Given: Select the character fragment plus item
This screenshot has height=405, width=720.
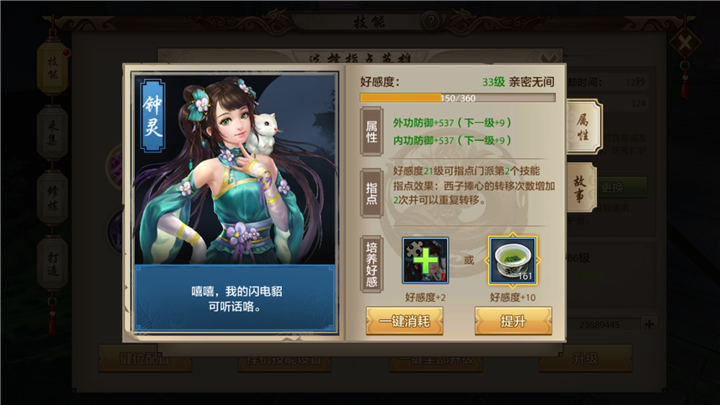Looking at the screenshot, I should [425, 260].
